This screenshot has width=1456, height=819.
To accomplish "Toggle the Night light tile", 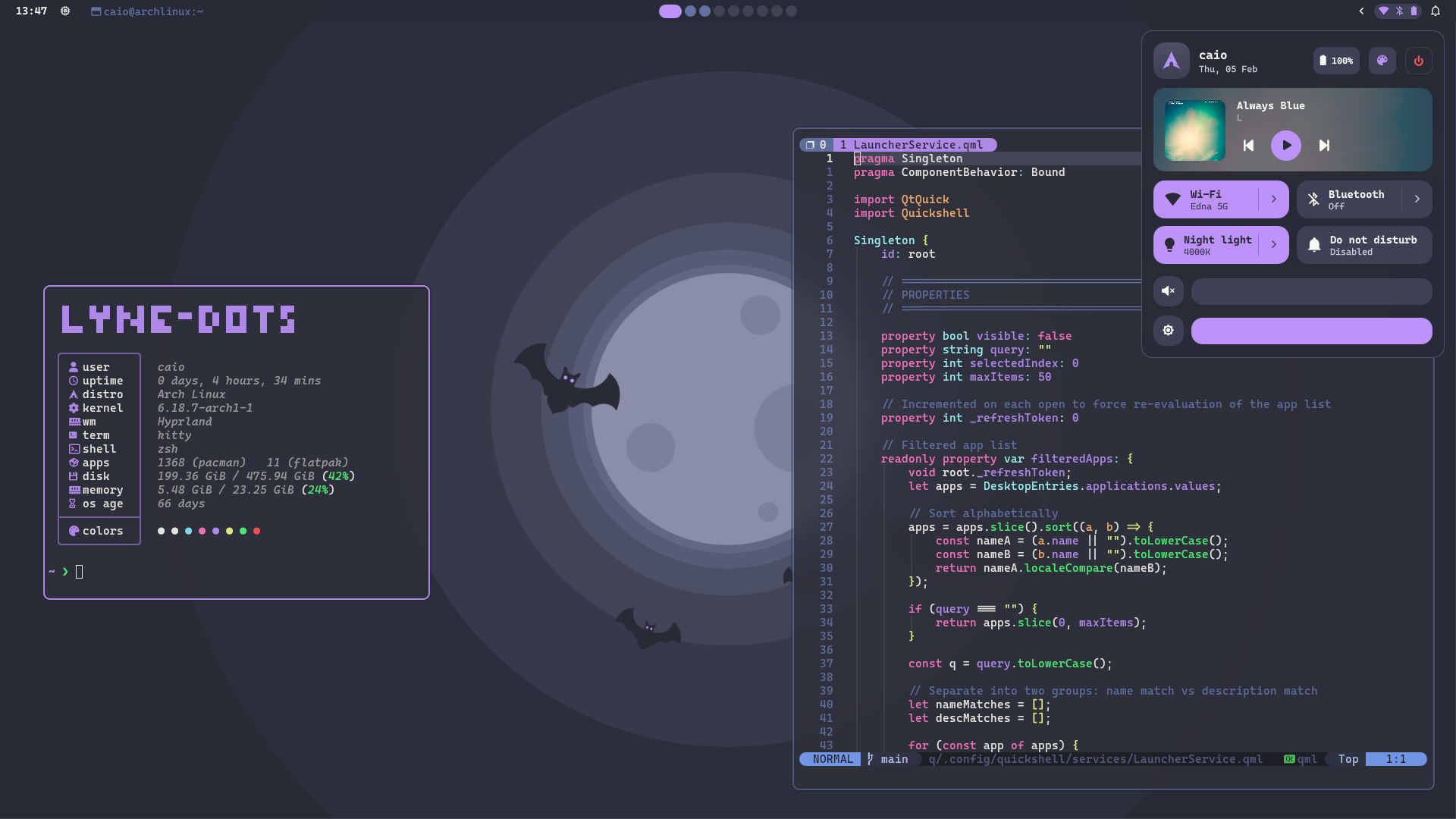I will click(1206, 245).
